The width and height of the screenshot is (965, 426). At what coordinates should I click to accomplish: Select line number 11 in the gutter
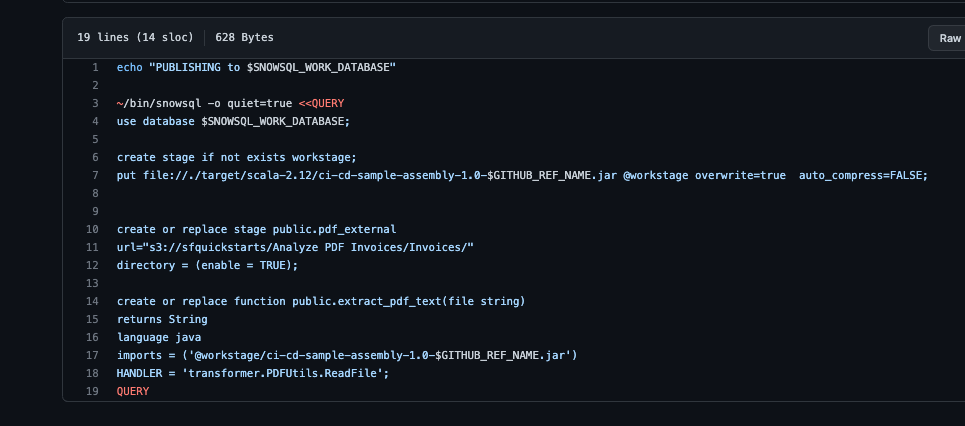point(92,247)
